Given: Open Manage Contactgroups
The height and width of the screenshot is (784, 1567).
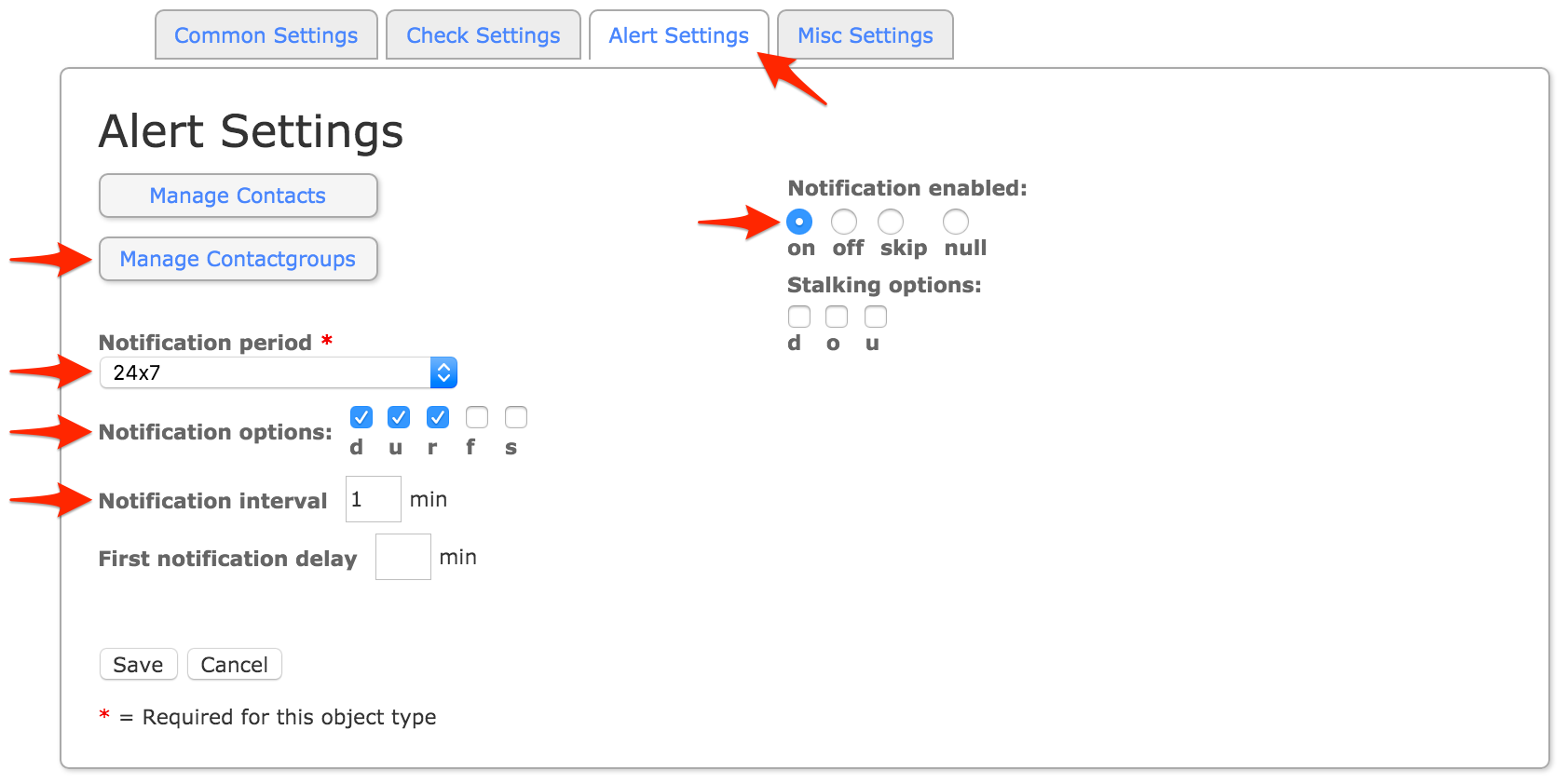Looking at the screenshot, I should [238, 259].
